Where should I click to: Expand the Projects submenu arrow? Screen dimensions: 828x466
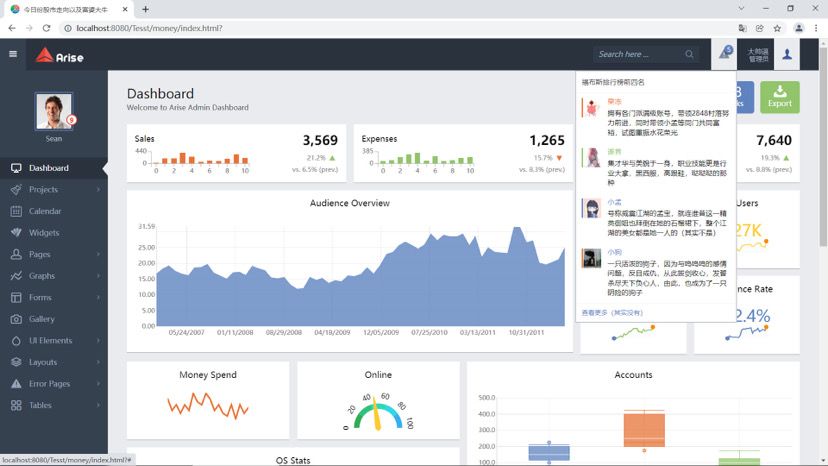pyautogui.click(x=98, y=189)
